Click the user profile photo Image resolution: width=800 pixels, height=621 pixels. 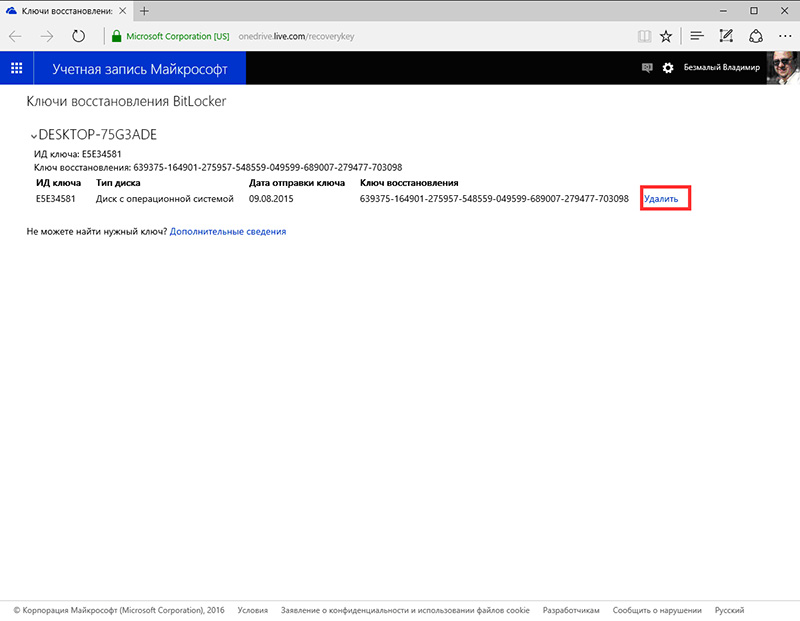coord(783,68)
